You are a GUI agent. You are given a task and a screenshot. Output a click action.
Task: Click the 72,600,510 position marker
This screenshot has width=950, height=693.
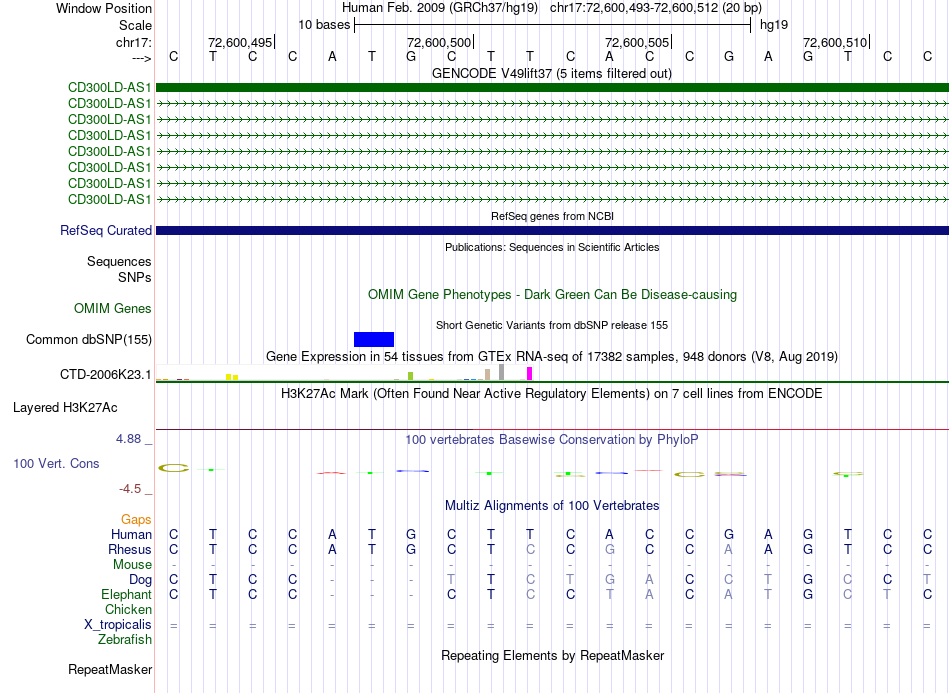[835, 42]
